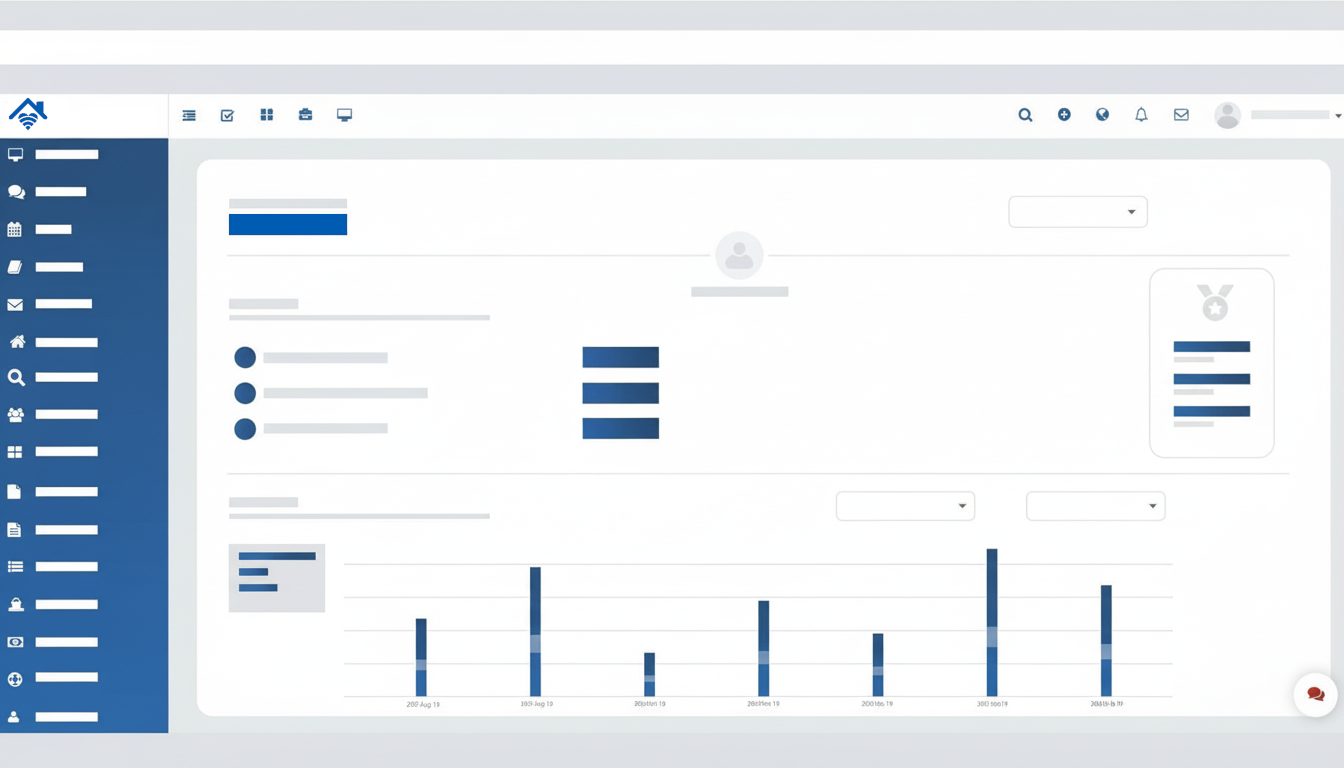Click the plus circle add icon
Screen dimensions: 1344x768
pos(1064,115)
